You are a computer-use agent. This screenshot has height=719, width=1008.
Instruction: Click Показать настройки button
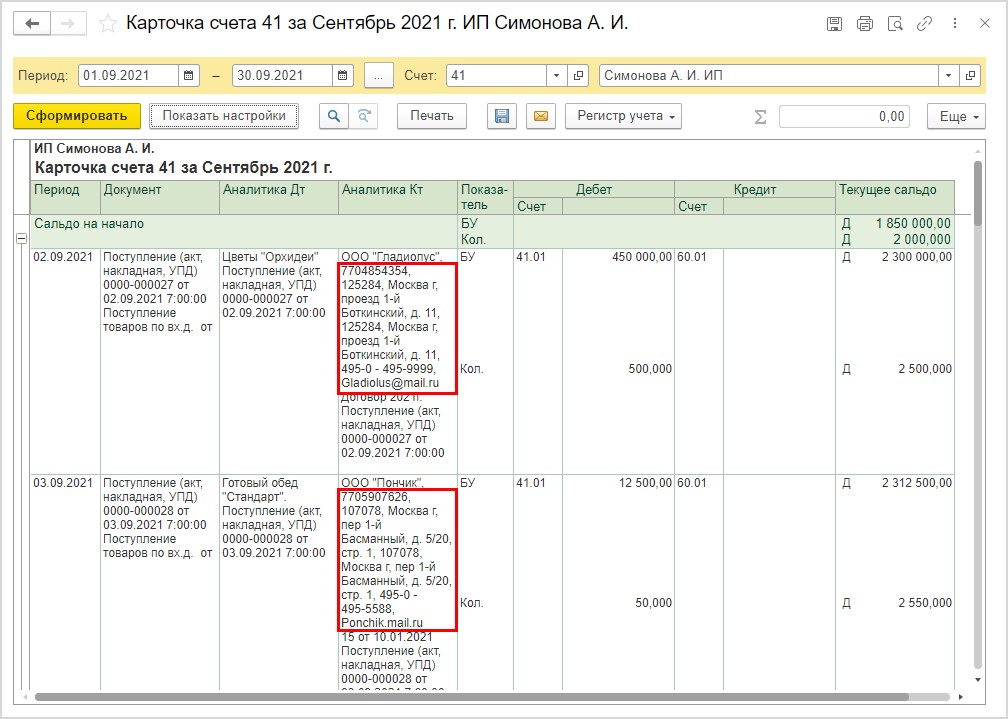[224, 116]
